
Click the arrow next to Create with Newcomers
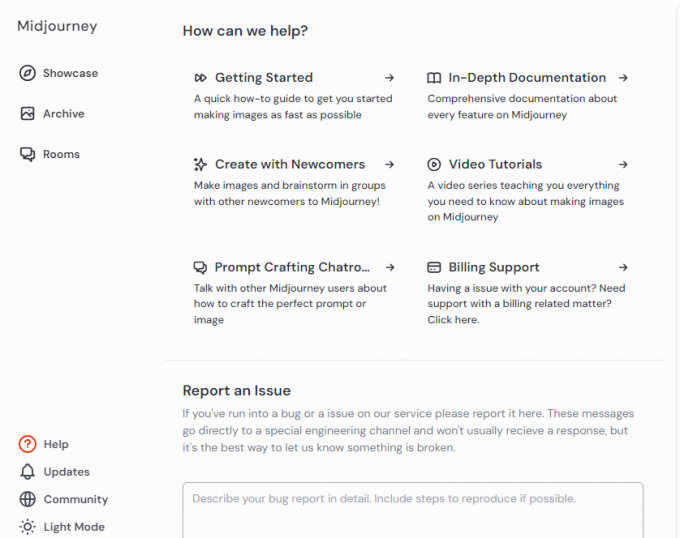389,165
